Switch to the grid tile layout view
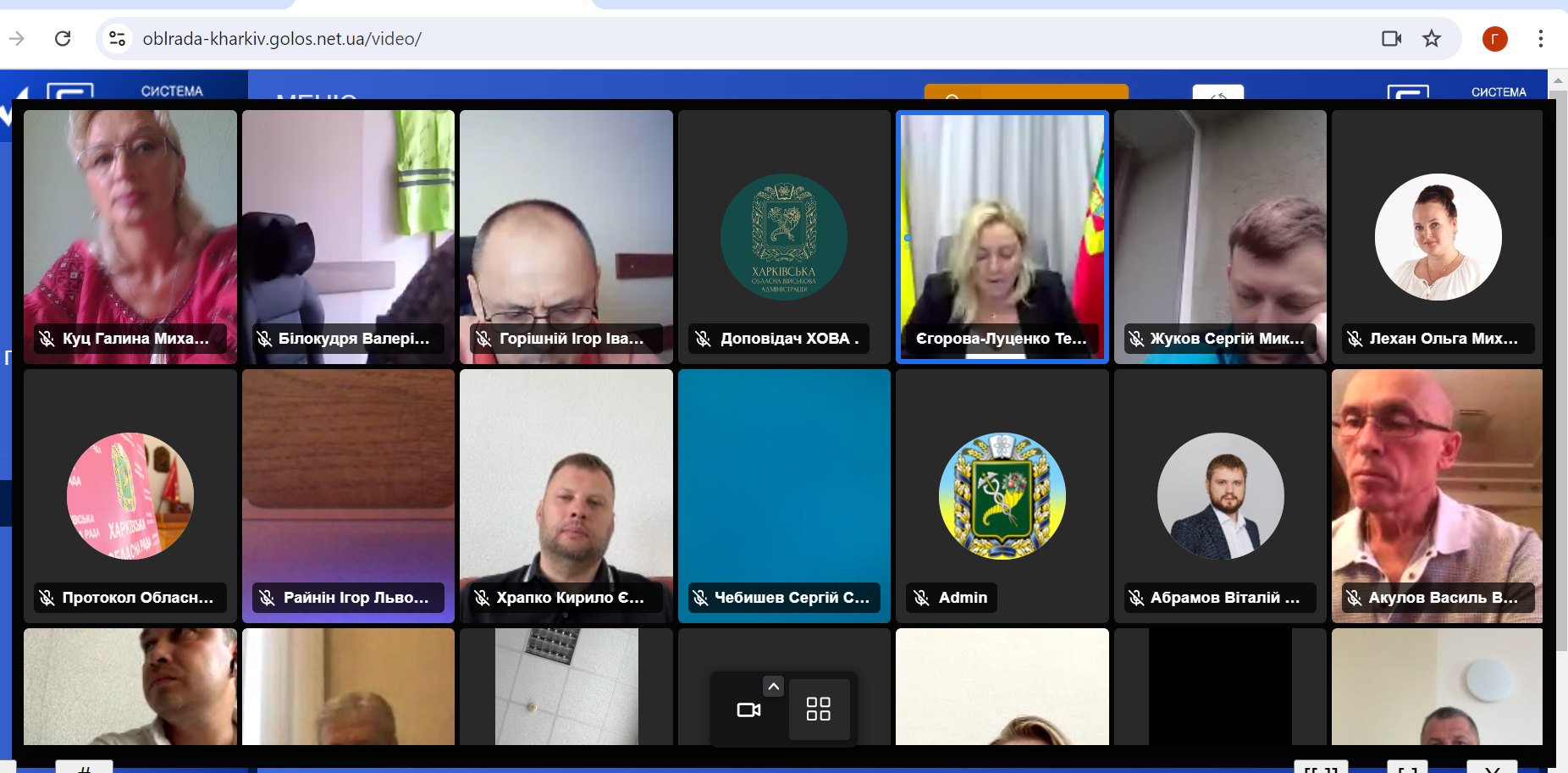 (818, 710)
